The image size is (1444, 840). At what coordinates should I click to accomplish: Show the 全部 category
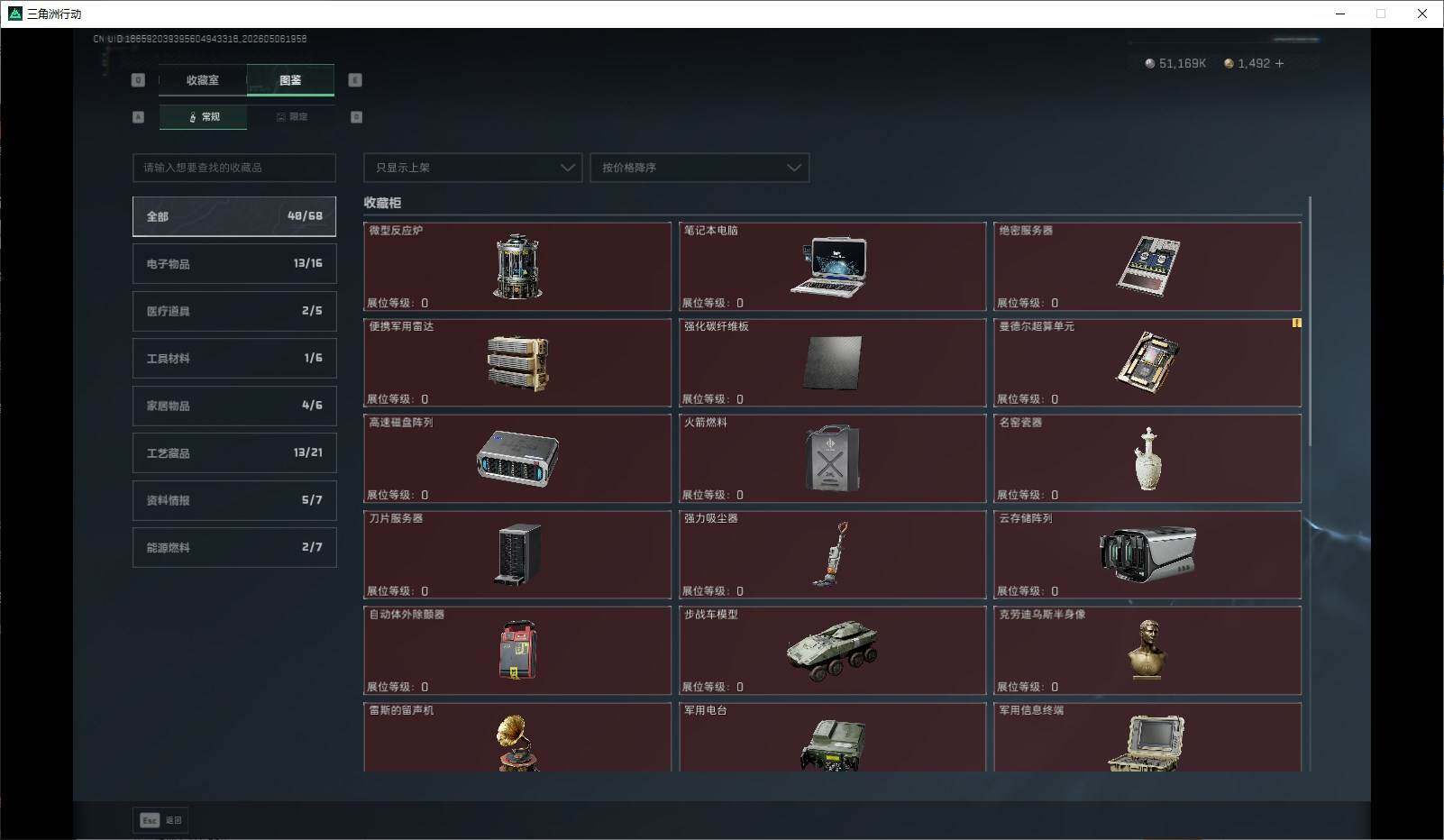(234, 216)
